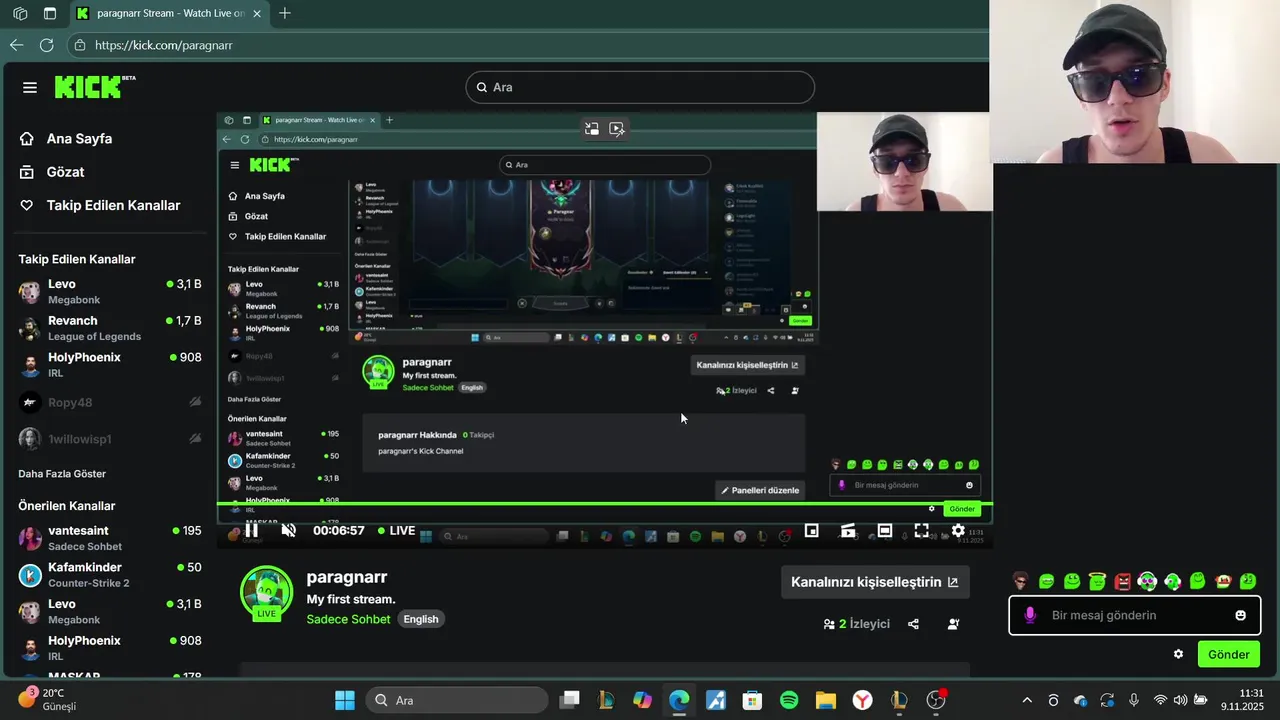Pause the live stream

(252, 530)
